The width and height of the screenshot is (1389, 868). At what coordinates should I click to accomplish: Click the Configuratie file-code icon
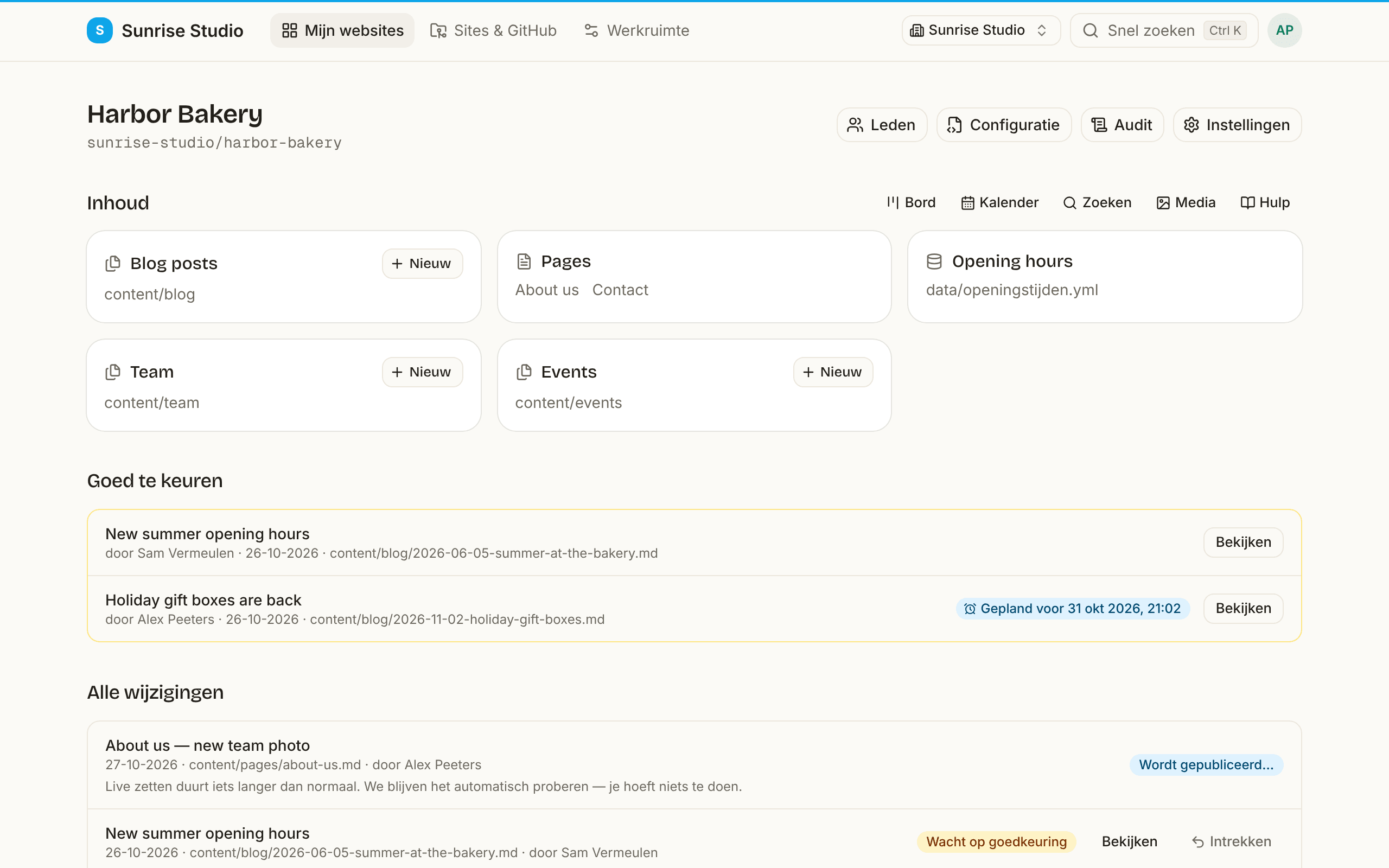pyautogui.click(x=954, y=125)
